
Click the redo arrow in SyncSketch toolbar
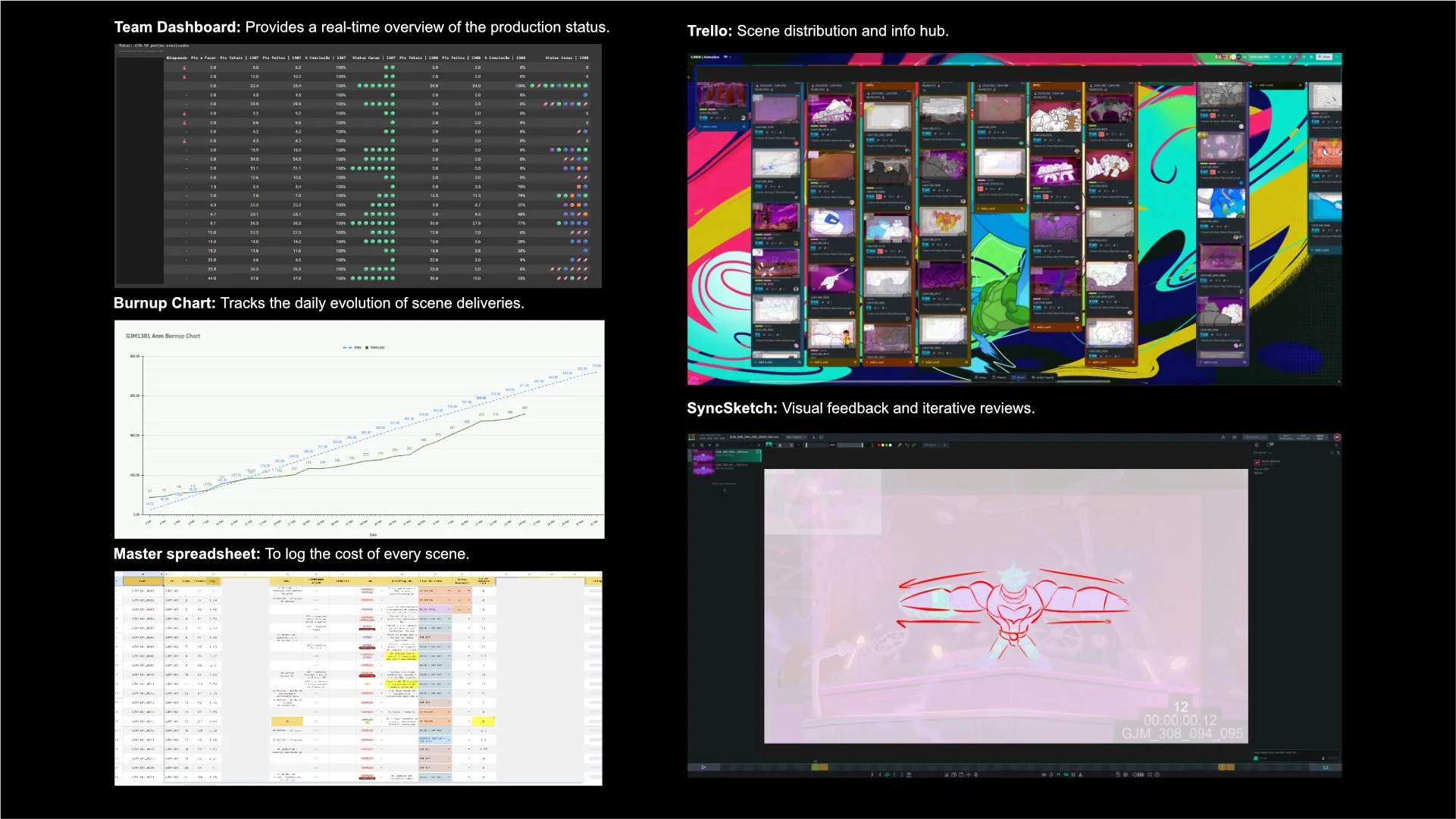tap(914, 445)
